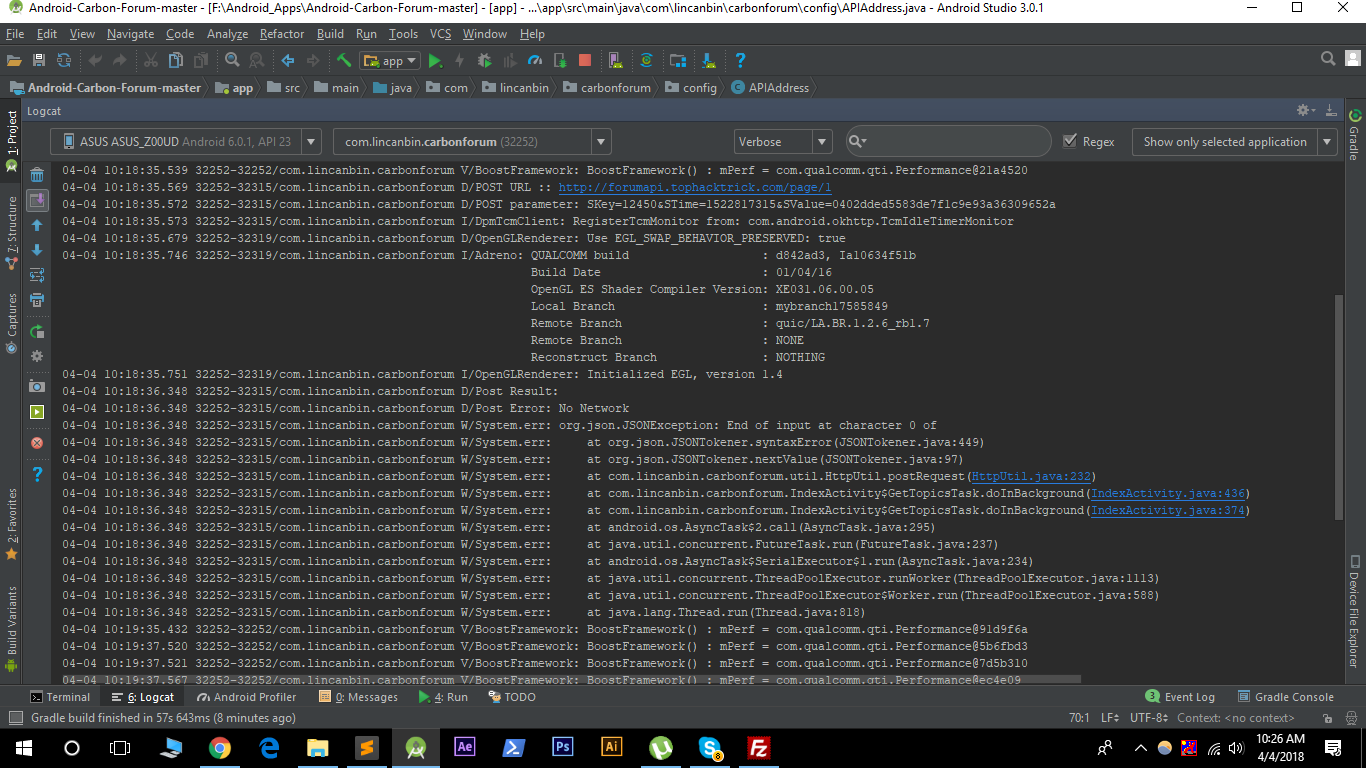Open logcat header settings gear in sidebar
This screenshot has height=768, width=1366.
click(x=37, y=356)
